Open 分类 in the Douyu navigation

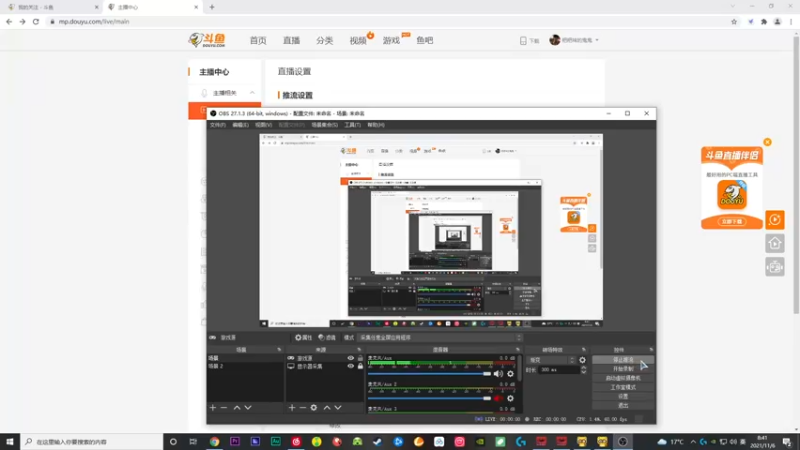point(324,40)
